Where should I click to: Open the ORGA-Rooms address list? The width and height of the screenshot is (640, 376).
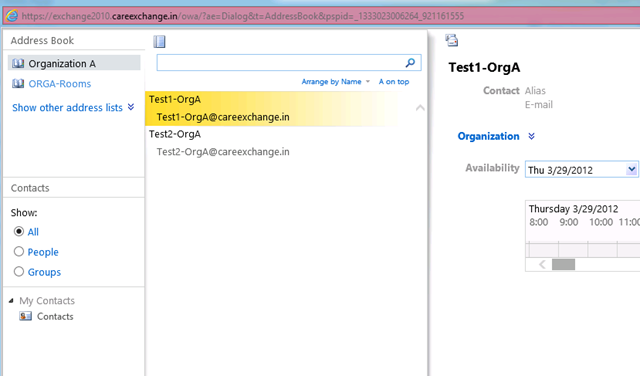click(60, 84)
